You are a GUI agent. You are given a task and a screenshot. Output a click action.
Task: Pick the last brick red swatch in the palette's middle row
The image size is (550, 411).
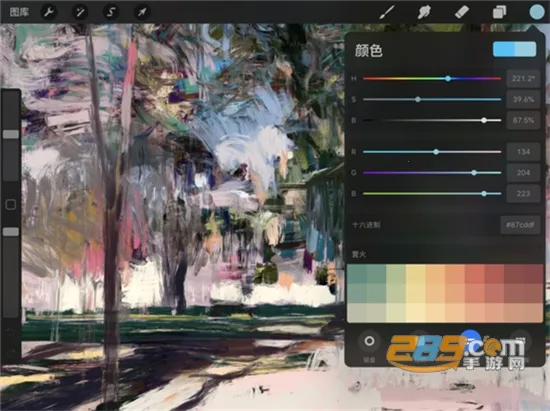(x=534, y=294)
